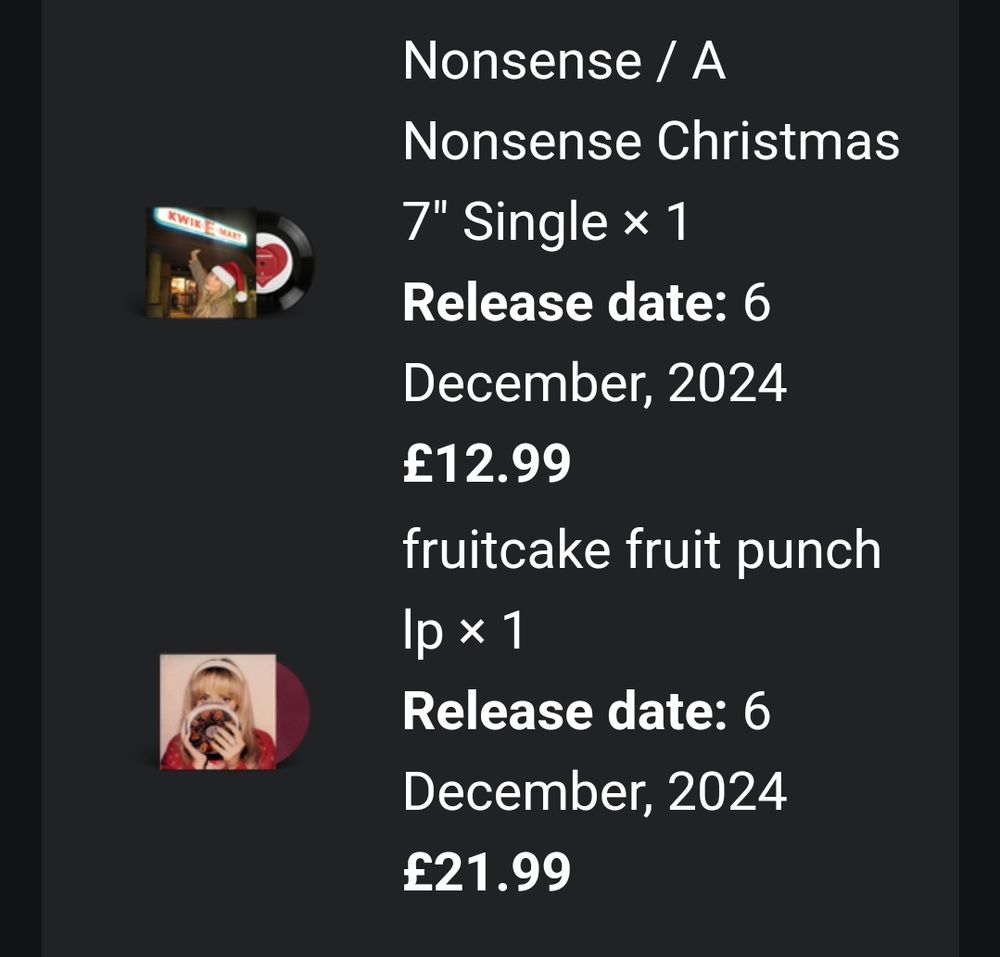Click the black vinyl disc with heart label

[284, 261]
